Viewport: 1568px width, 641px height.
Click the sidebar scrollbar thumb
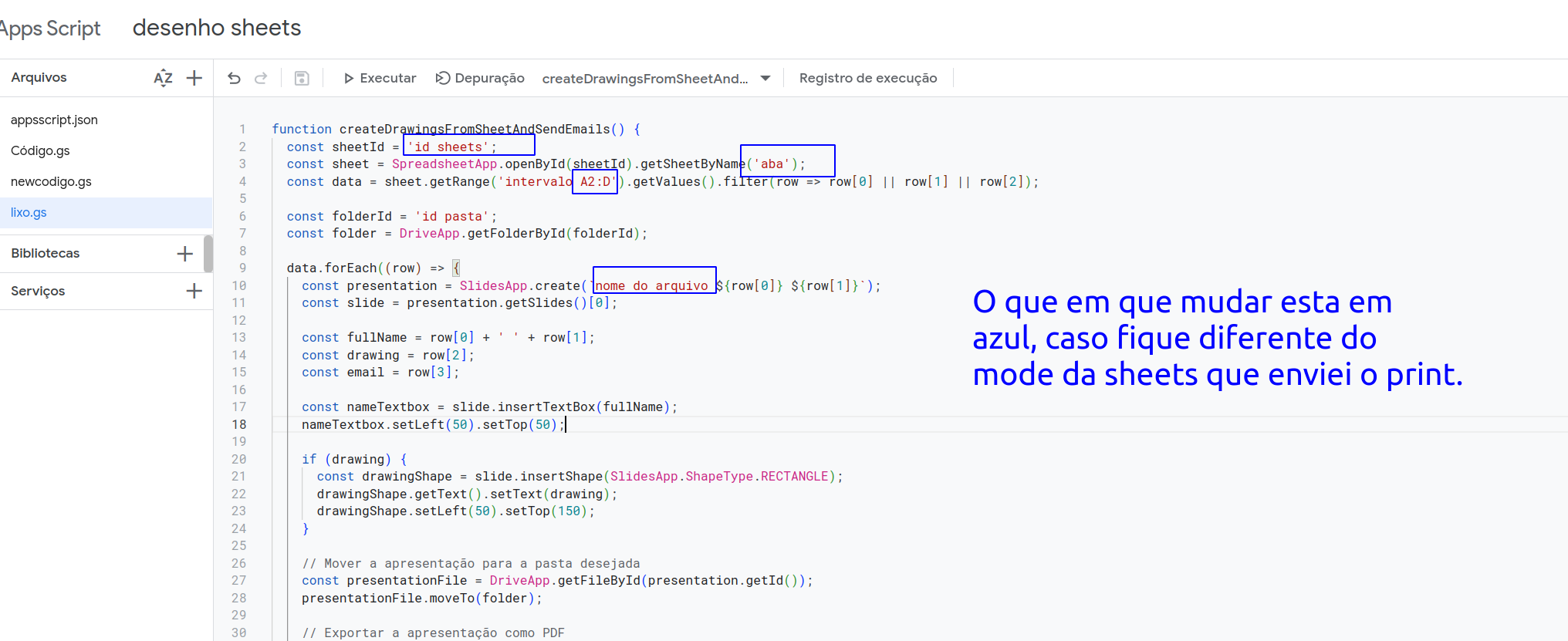208,254
